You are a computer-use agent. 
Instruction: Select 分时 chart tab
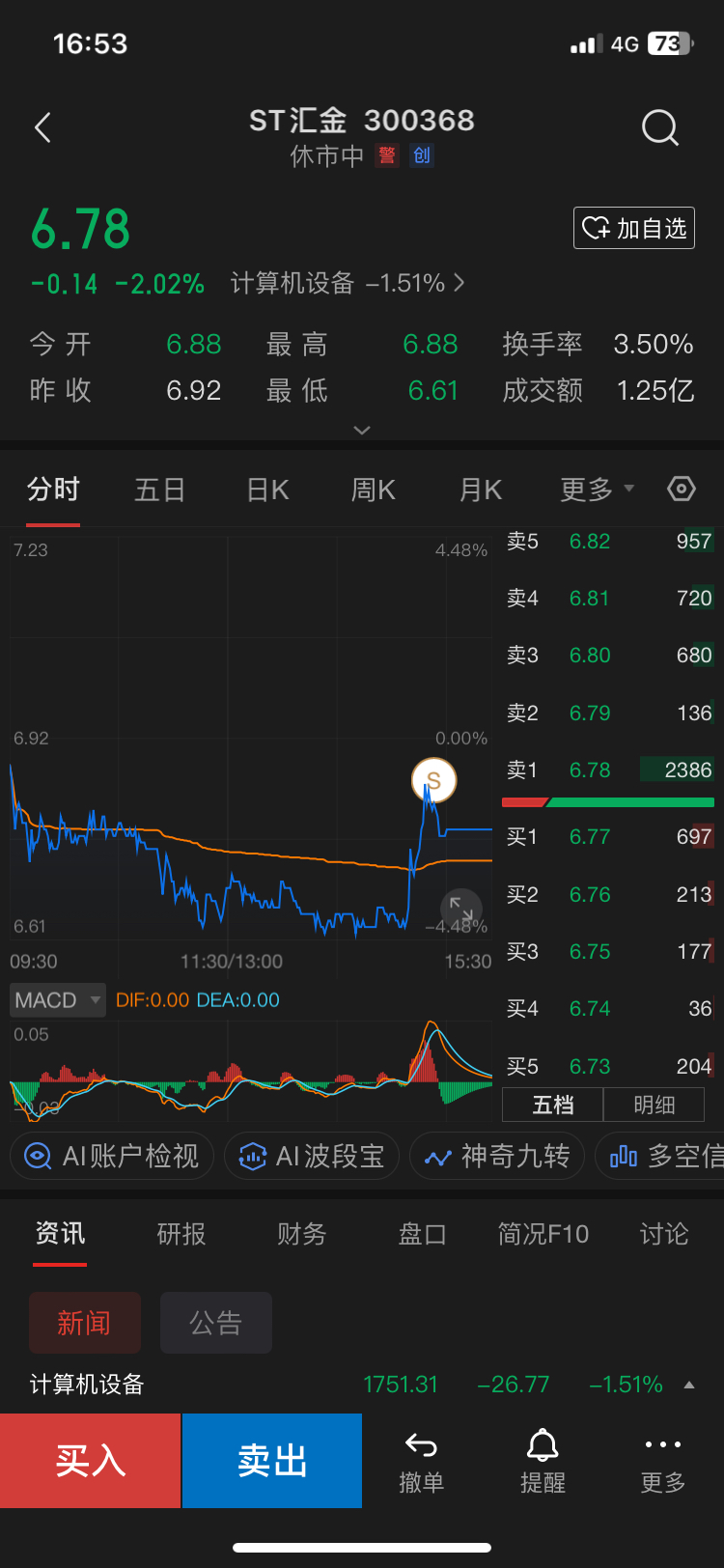pos(53,490)
